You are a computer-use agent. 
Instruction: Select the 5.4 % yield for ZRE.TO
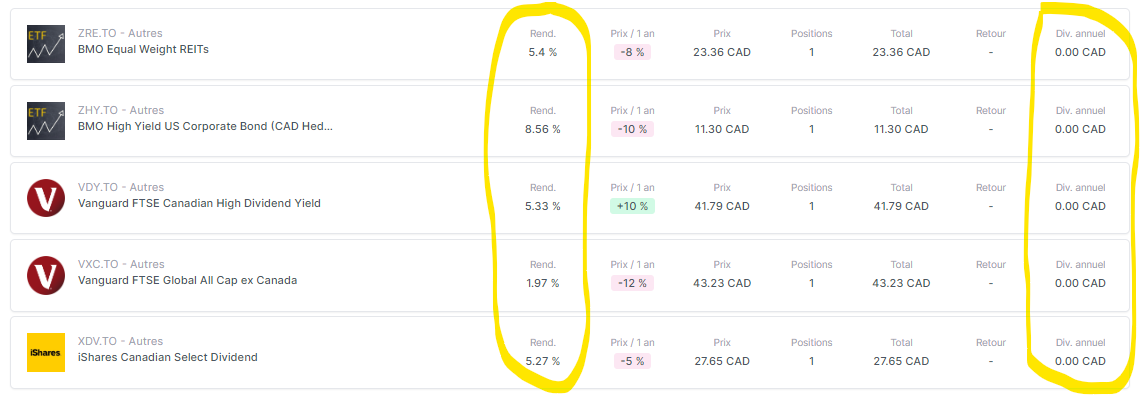point(543,52)
